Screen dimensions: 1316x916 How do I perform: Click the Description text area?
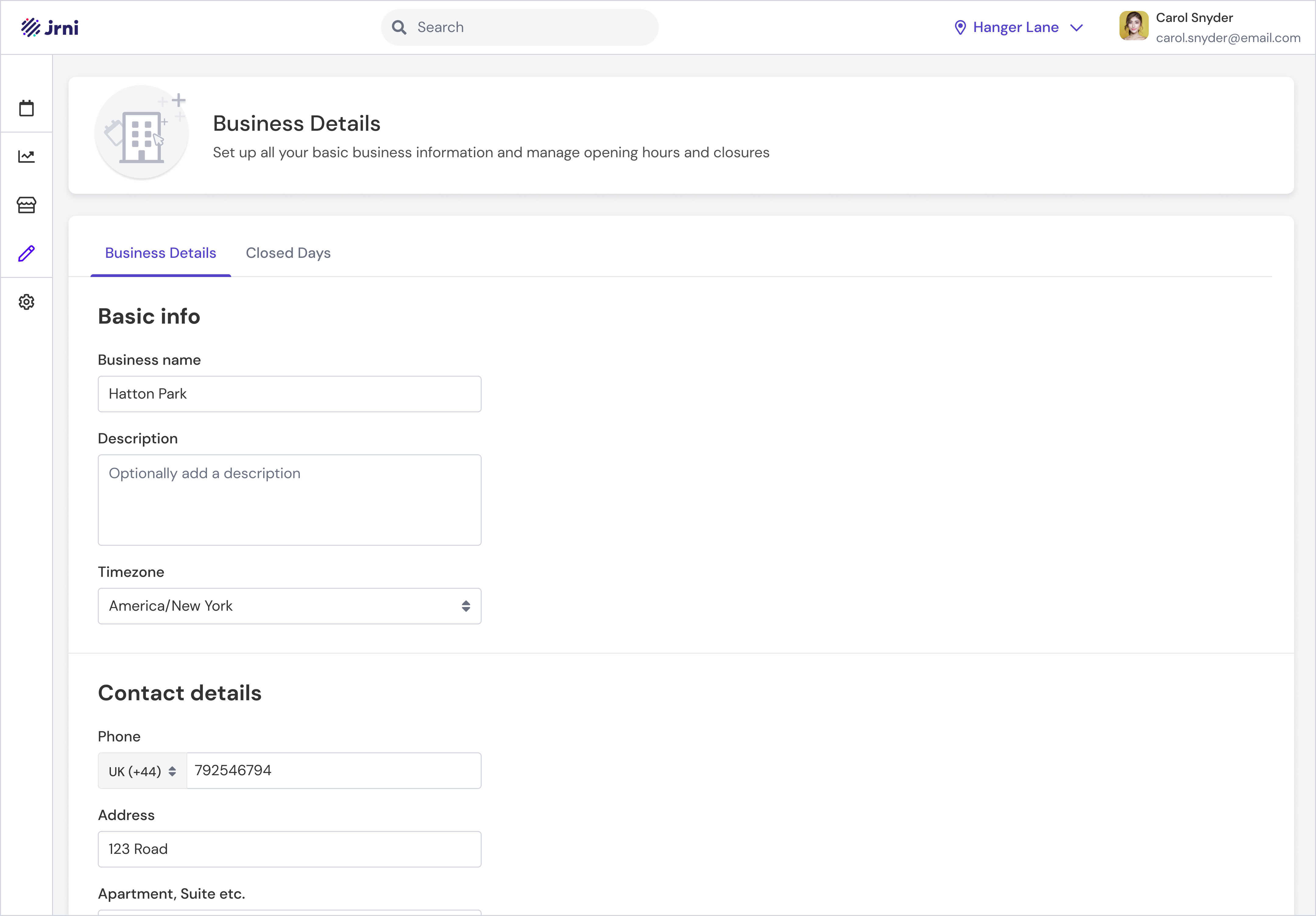(x=289, y=500)
